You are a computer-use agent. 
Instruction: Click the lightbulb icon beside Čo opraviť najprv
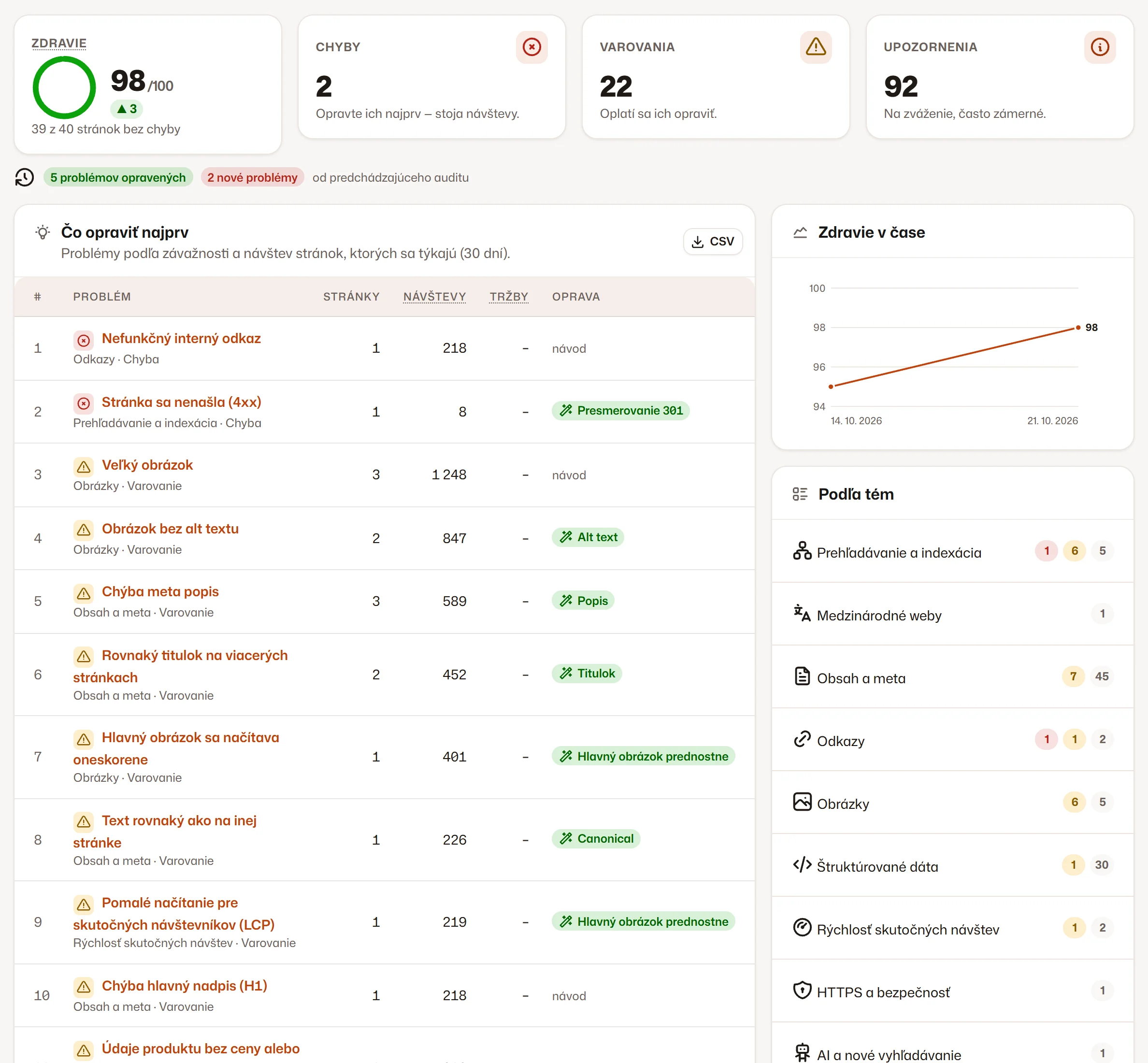[x=43, y=232]
